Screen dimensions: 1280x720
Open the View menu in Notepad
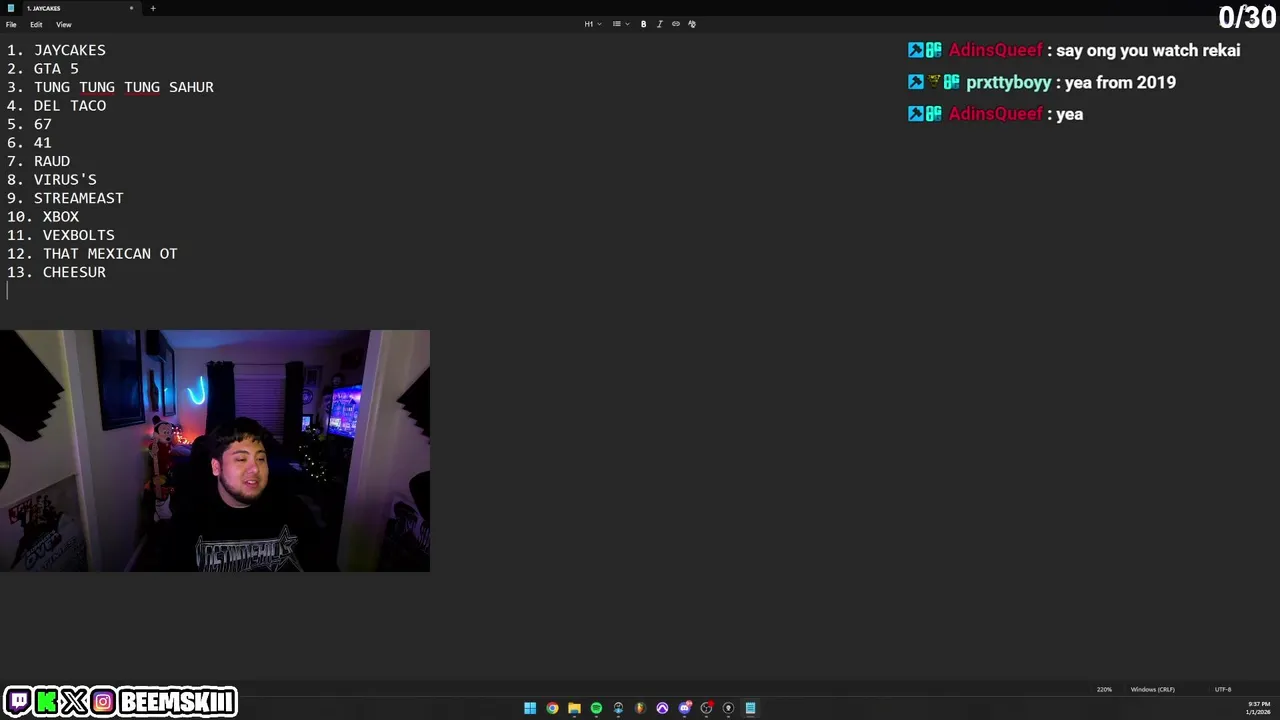pyautogui.click(x=63, y=24)
